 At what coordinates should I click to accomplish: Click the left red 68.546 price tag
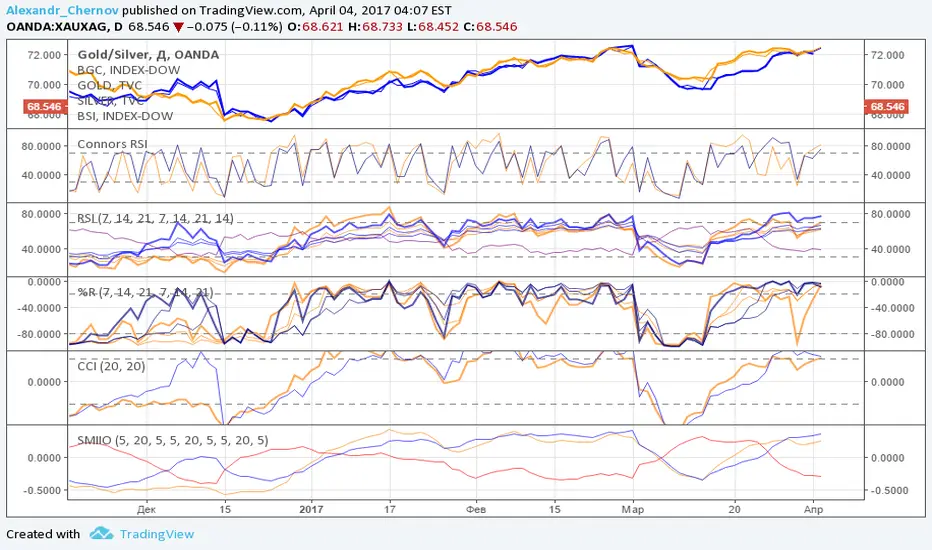[44, 107]
